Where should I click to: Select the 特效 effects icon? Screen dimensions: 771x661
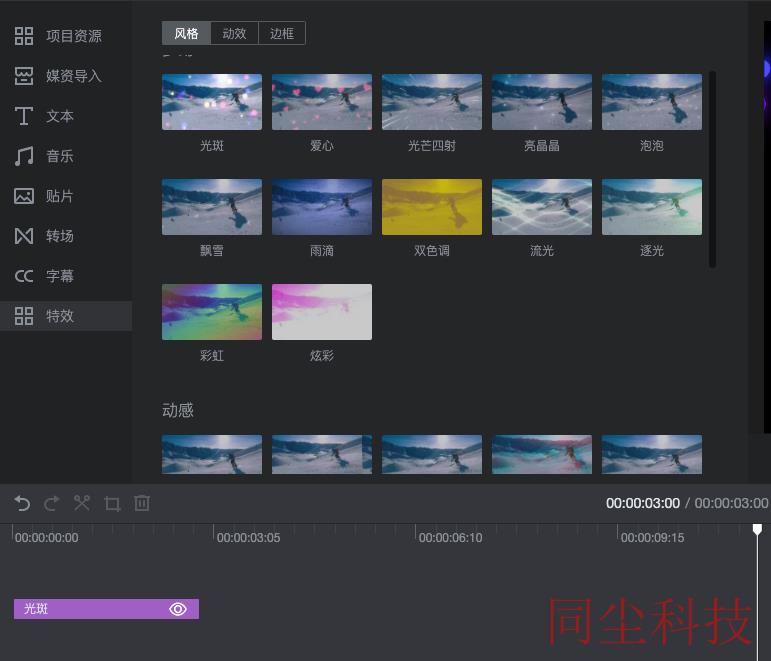(x=24, y=316)
